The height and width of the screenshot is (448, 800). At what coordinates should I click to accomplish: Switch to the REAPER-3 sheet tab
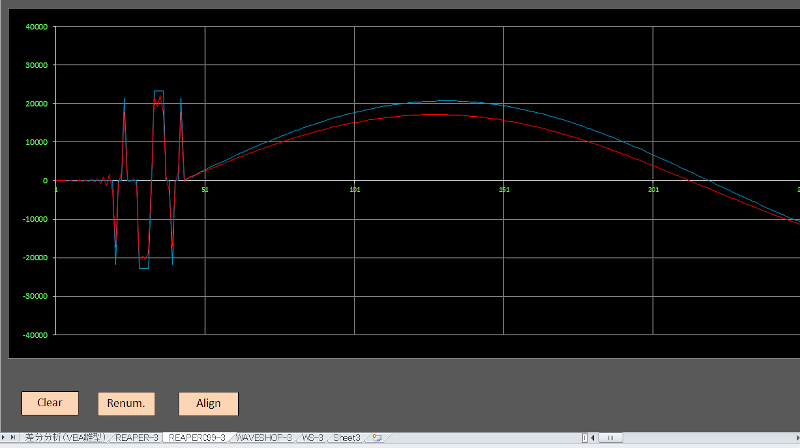pyautogui.click(x=137, y=438)
